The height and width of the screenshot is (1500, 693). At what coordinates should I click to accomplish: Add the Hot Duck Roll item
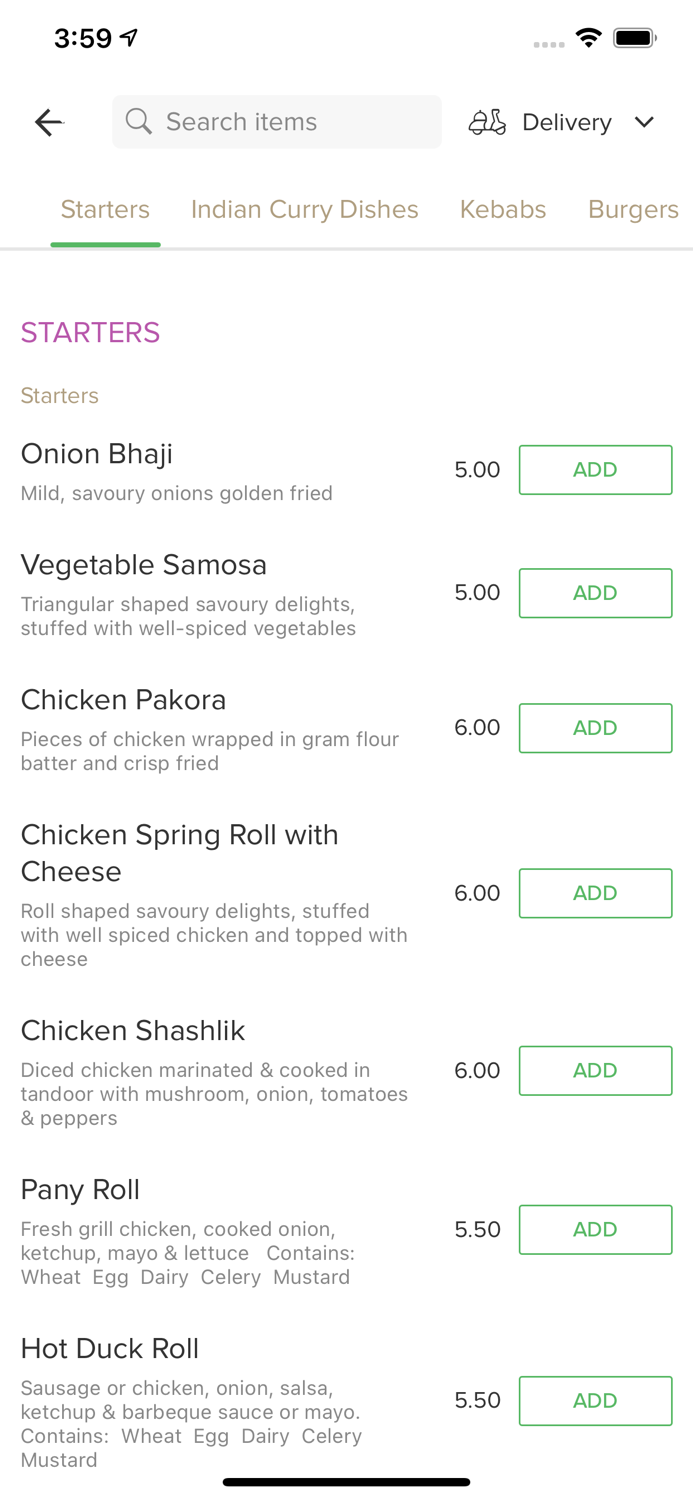[x=595, y=1401]
